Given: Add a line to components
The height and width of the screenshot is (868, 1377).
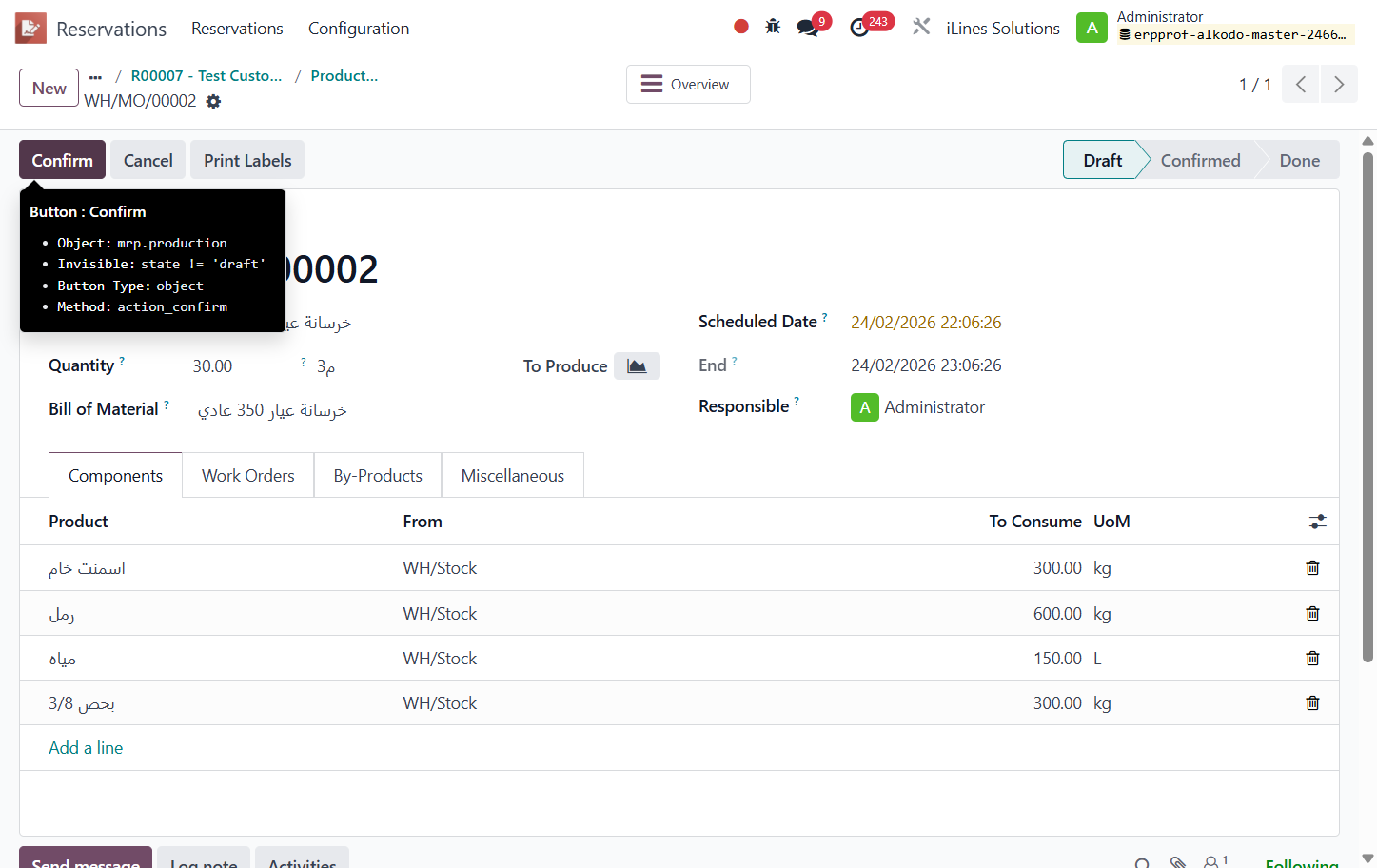Looking at the screenshot, I should pyautogui.click(x=86, y=748).
